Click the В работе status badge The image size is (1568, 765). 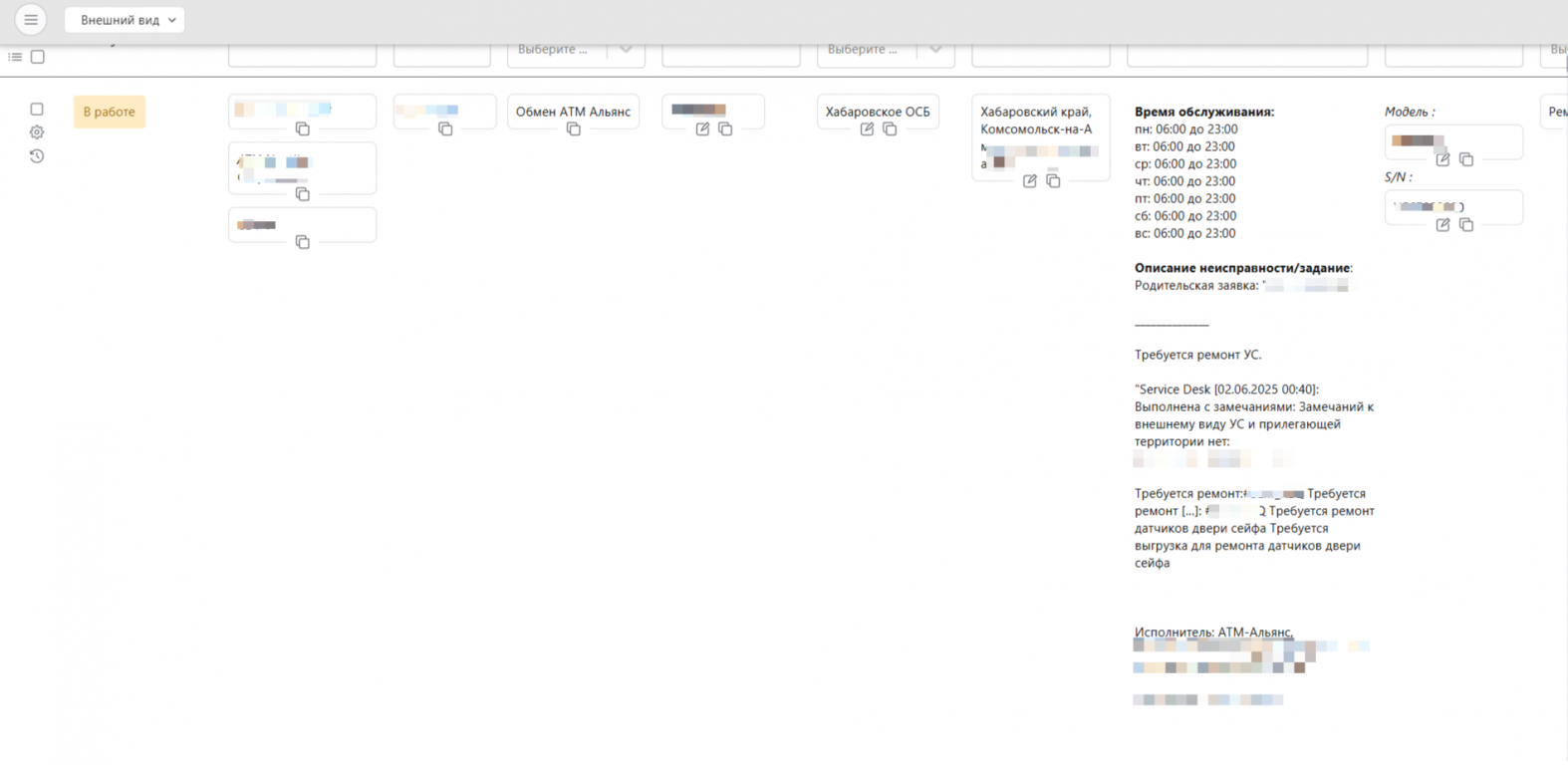[x=110, y=112]
